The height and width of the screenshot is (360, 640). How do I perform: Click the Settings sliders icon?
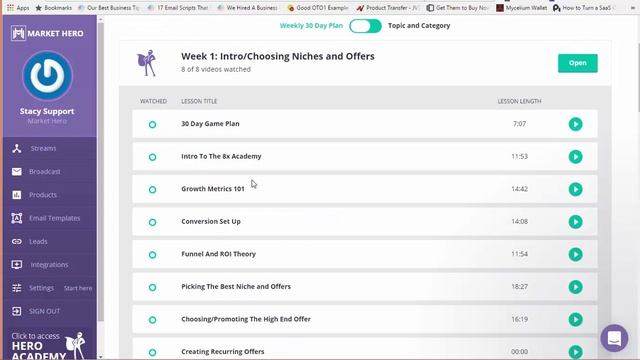click(x=17, y=288)
